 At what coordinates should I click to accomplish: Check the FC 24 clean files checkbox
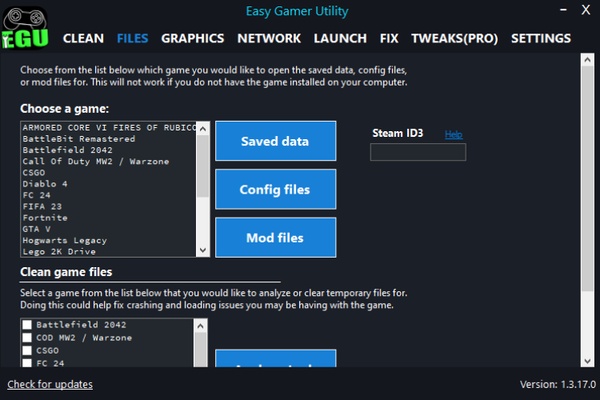pos(27,363)
